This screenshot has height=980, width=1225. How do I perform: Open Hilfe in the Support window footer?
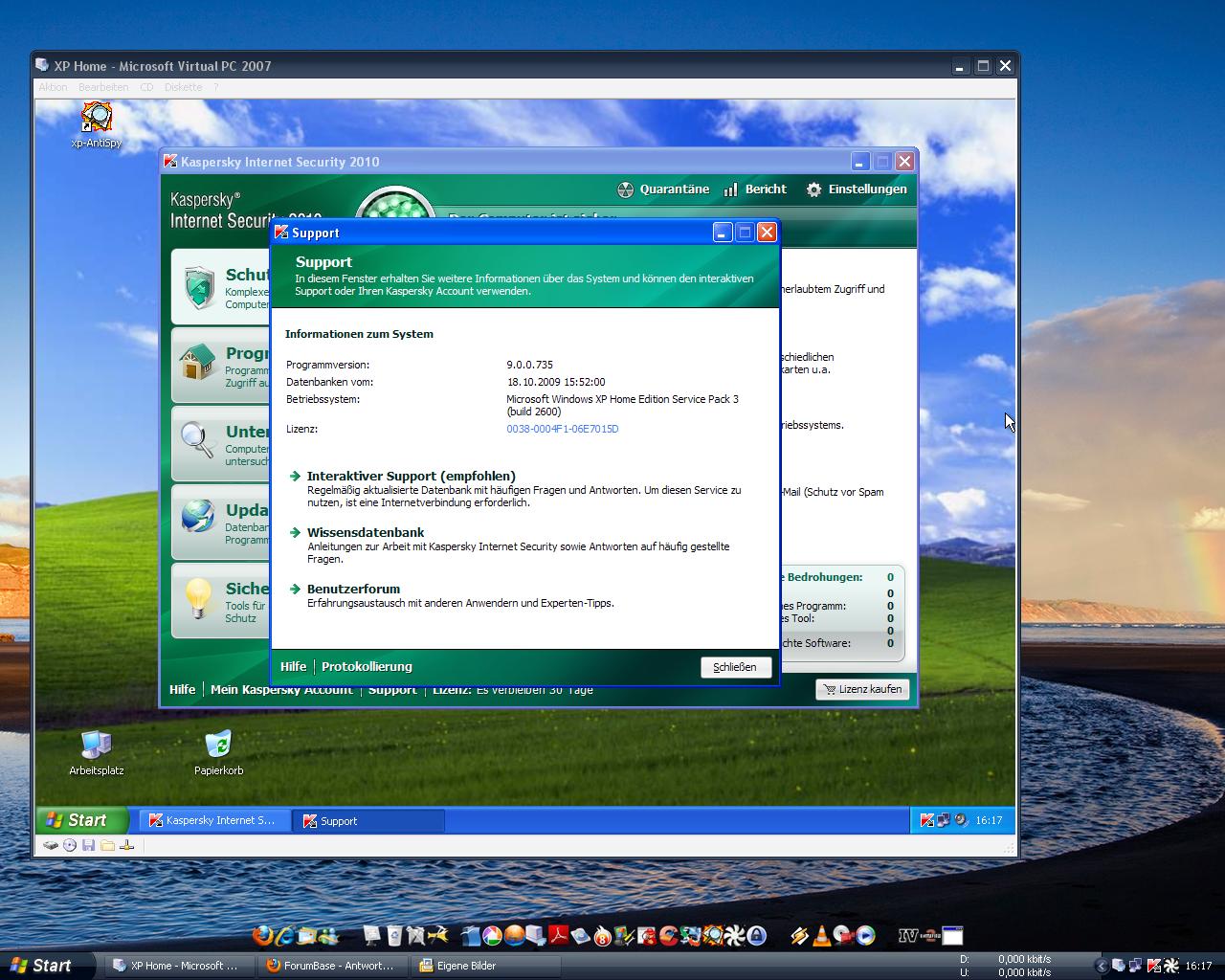tap(293, 666)
